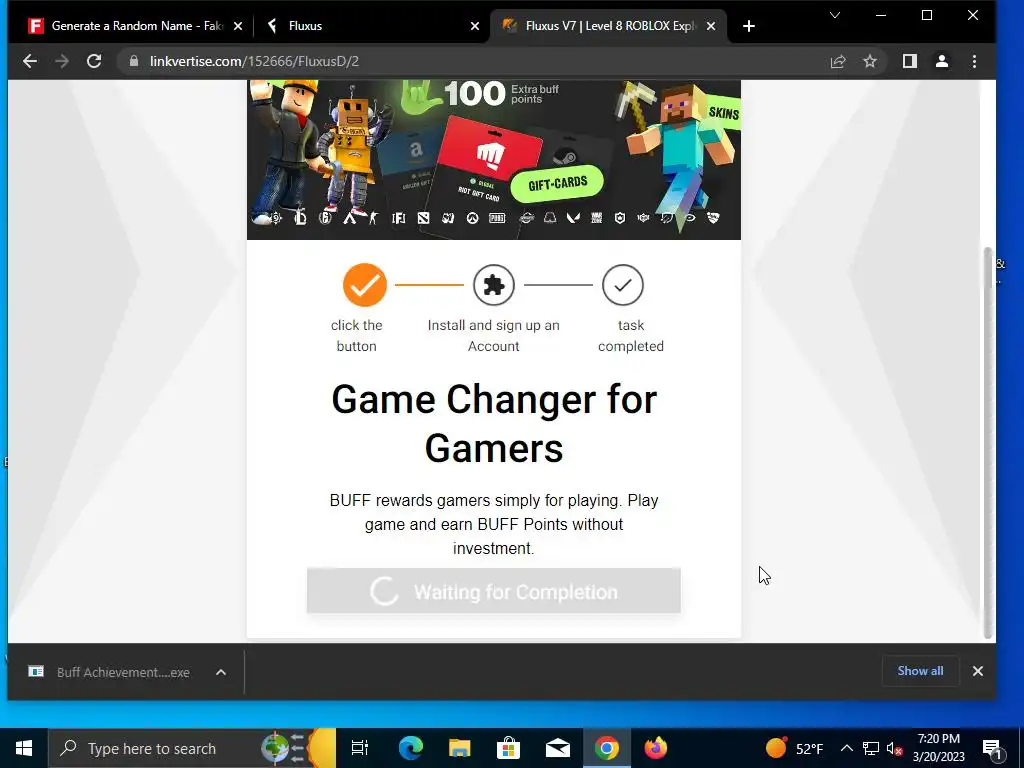Click the muted volume tray icon
The height and width of the screenshot is (768, 1024).
894,748
